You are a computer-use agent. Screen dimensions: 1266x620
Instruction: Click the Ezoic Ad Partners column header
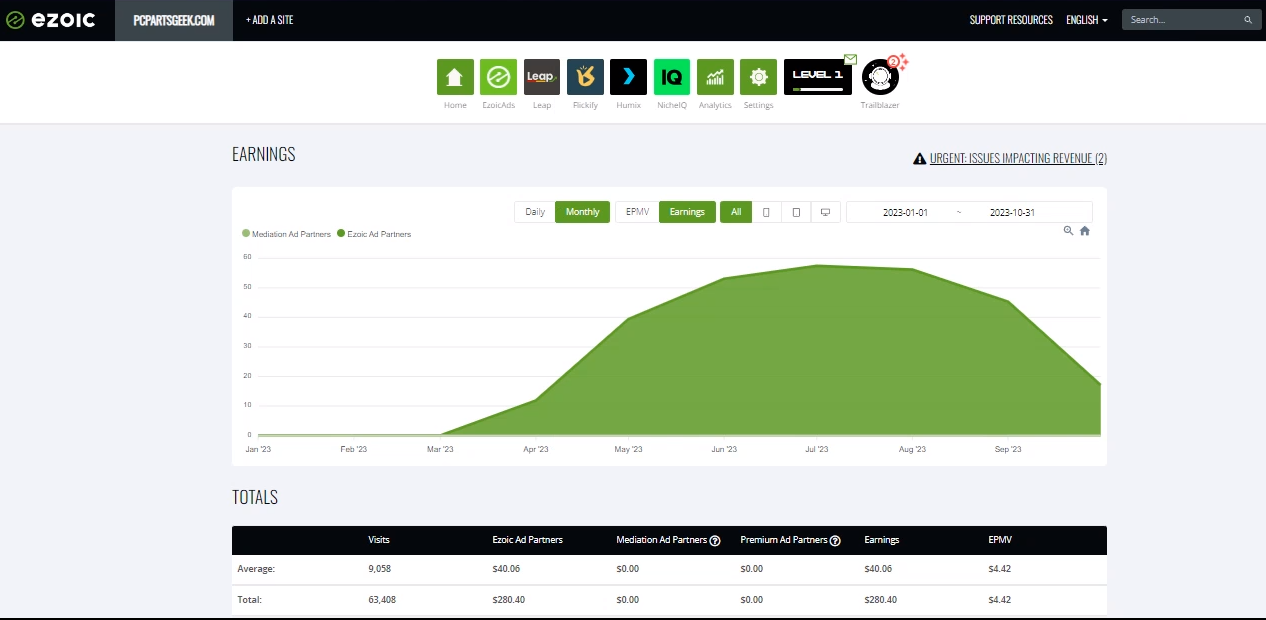(x=528, y=540)
